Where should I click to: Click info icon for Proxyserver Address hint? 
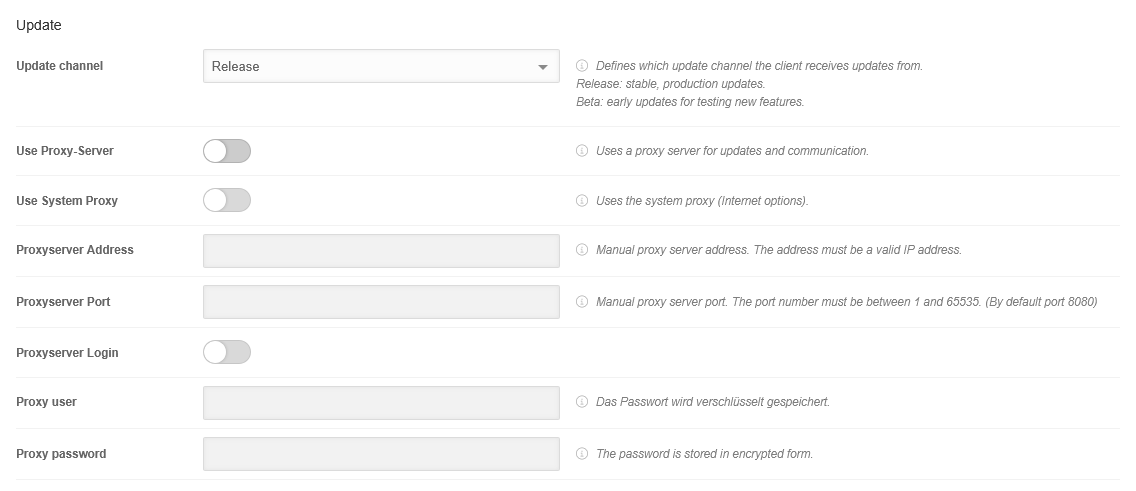point(582,250)
